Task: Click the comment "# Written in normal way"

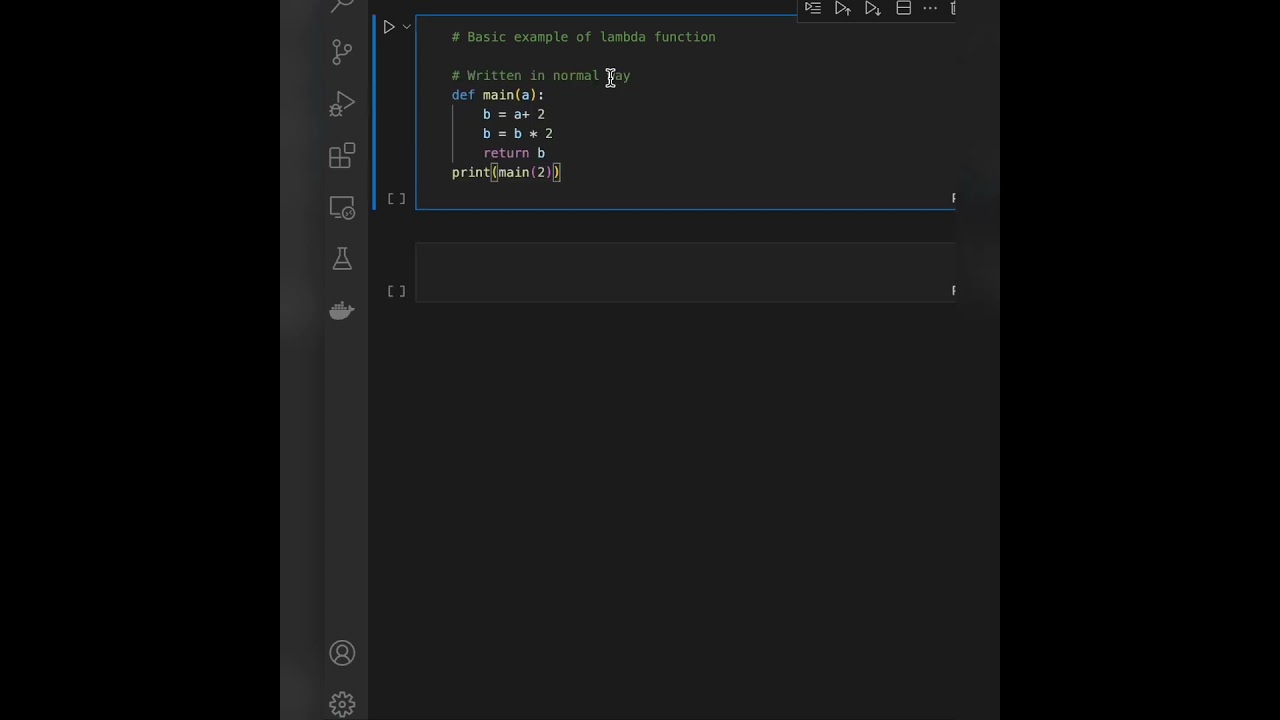Action: pos(541,76)
